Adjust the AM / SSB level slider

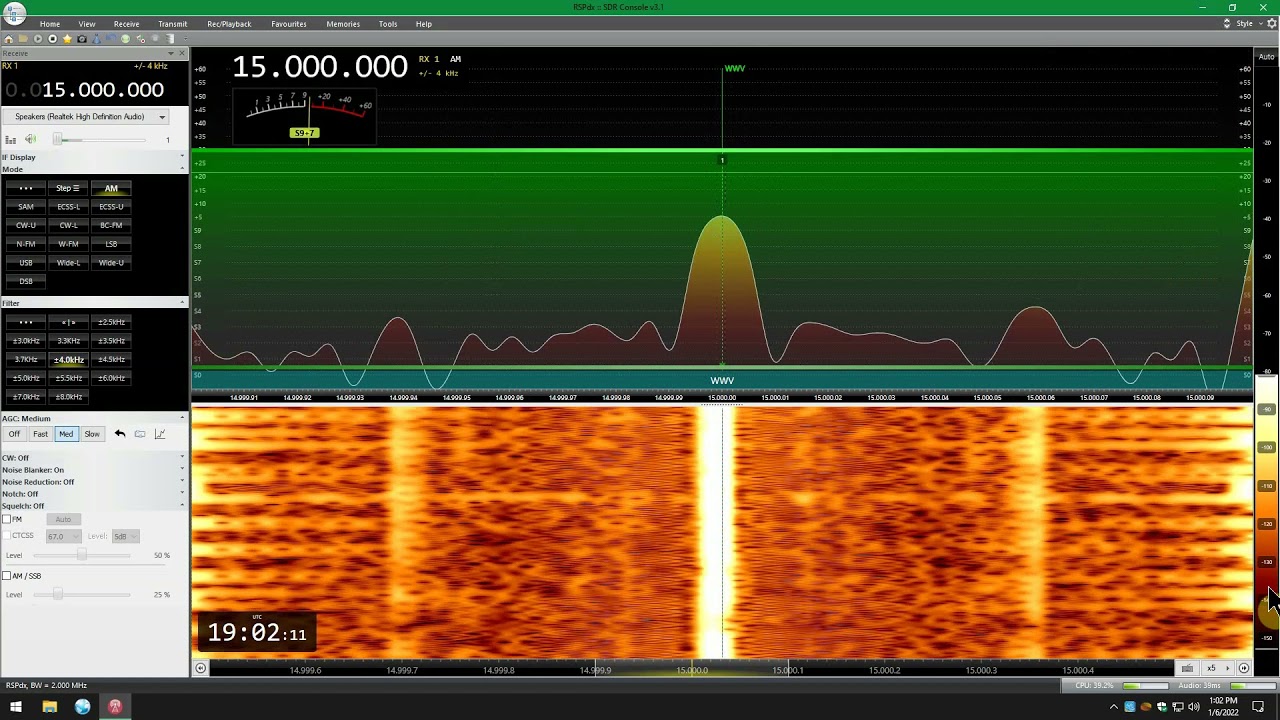click(x=82, y=595)
